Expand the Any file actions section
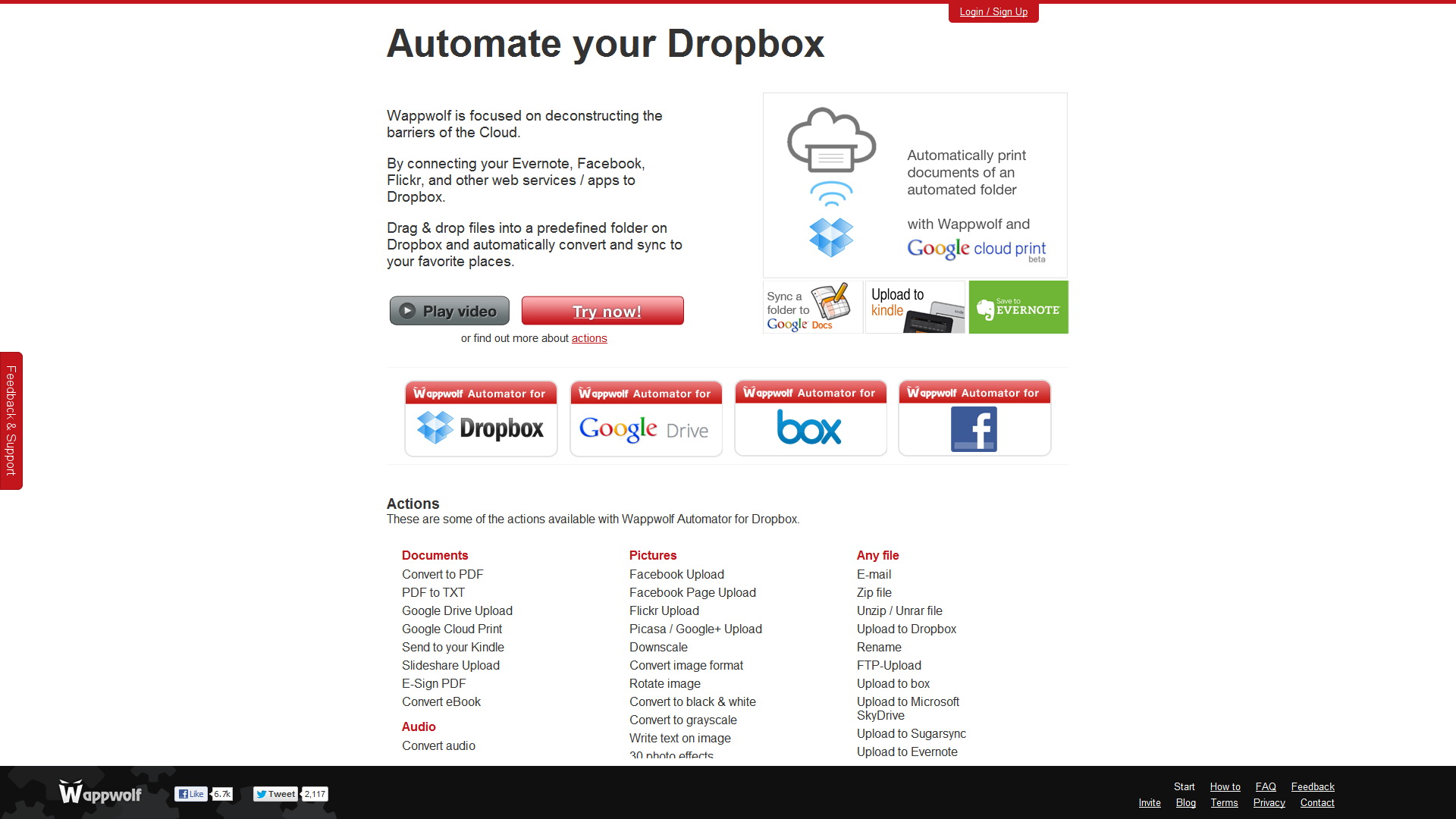Screen dimensions: 1456x819 click(878, 555)
